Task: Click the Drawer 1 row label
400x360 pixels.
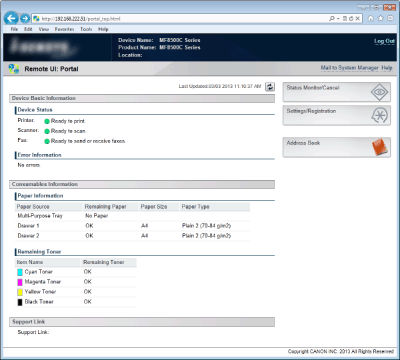Action: pos(28,226)
